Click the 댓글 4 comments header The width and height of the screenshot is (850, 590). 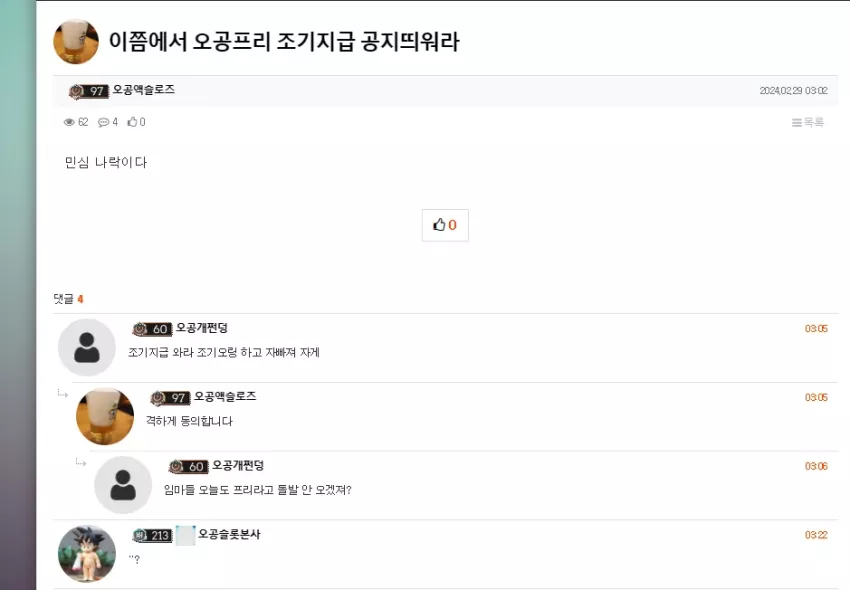tap(68, 299)
